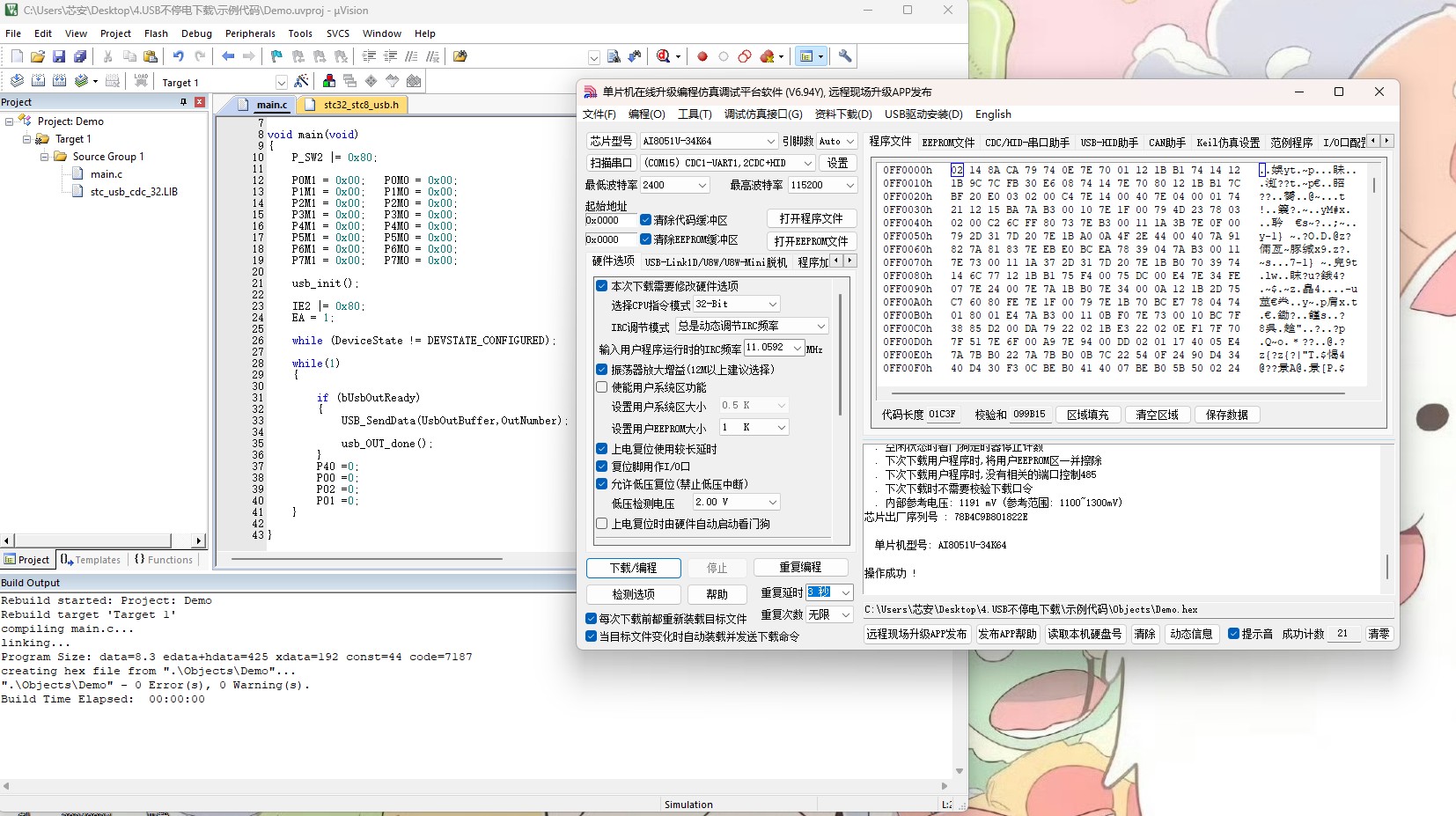The width and height of the screenshot is (1456, 816).
Task: Toggle 清除EEPROM缓冲区 checkbox
Action: (x=646, y=239)
